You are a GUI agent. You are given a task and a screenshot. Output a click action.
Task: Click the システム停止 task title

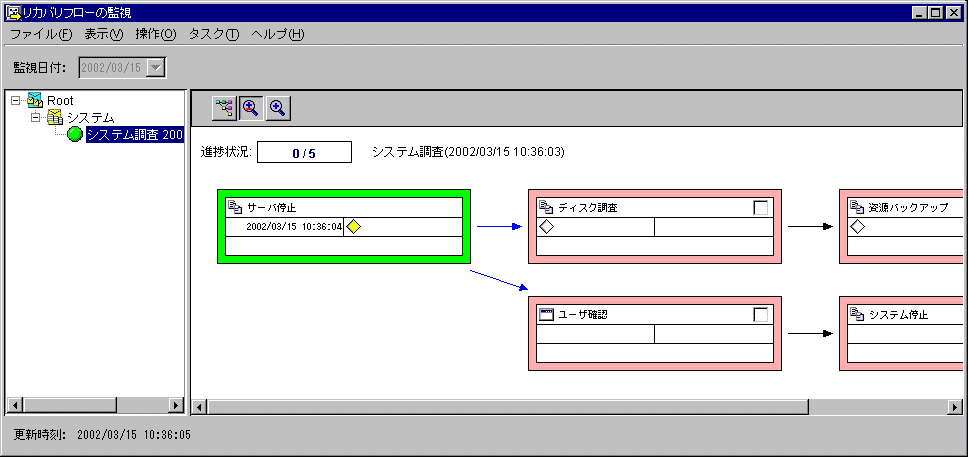click(x=898, y=315)
